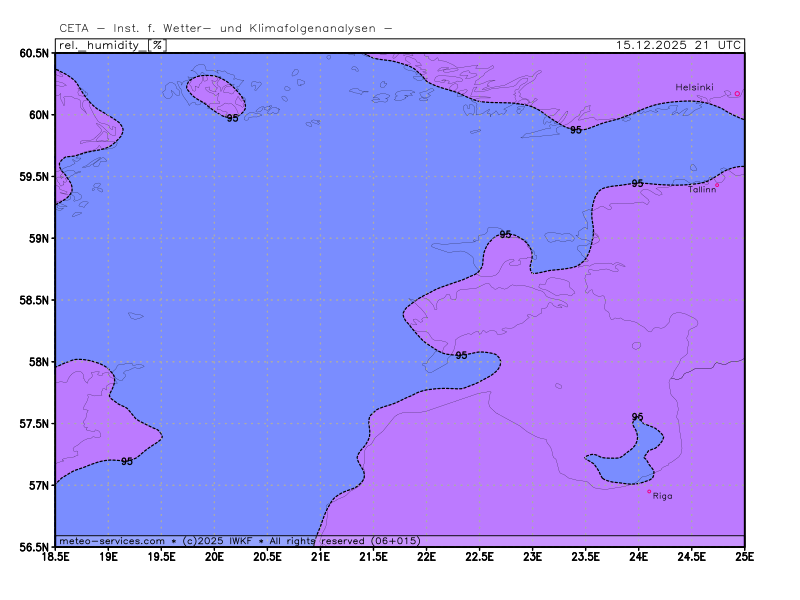Select the Helsinki city label
This screenshot has height=600, width=800.
point(694,87)
